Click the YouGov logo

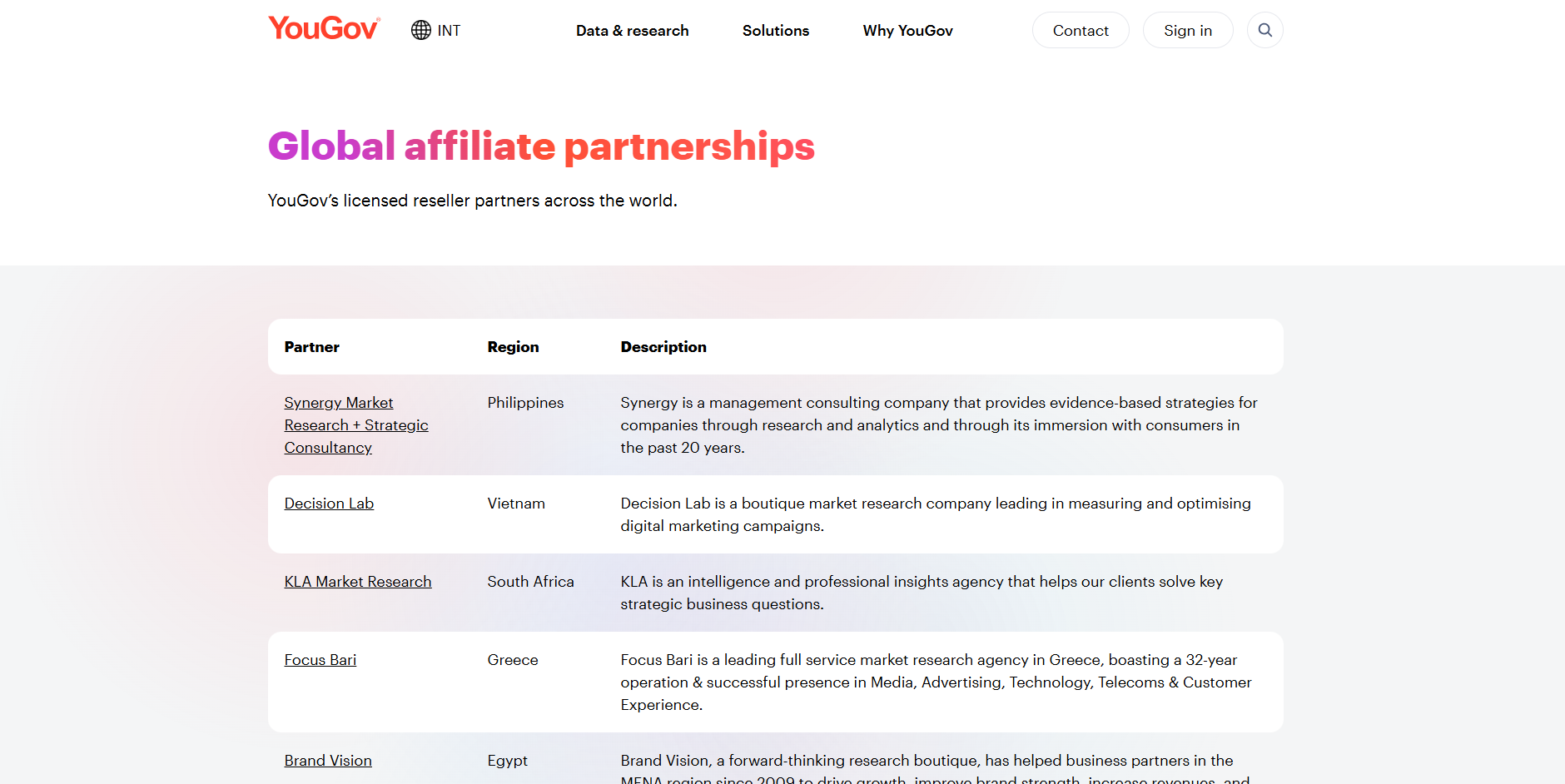324,29
